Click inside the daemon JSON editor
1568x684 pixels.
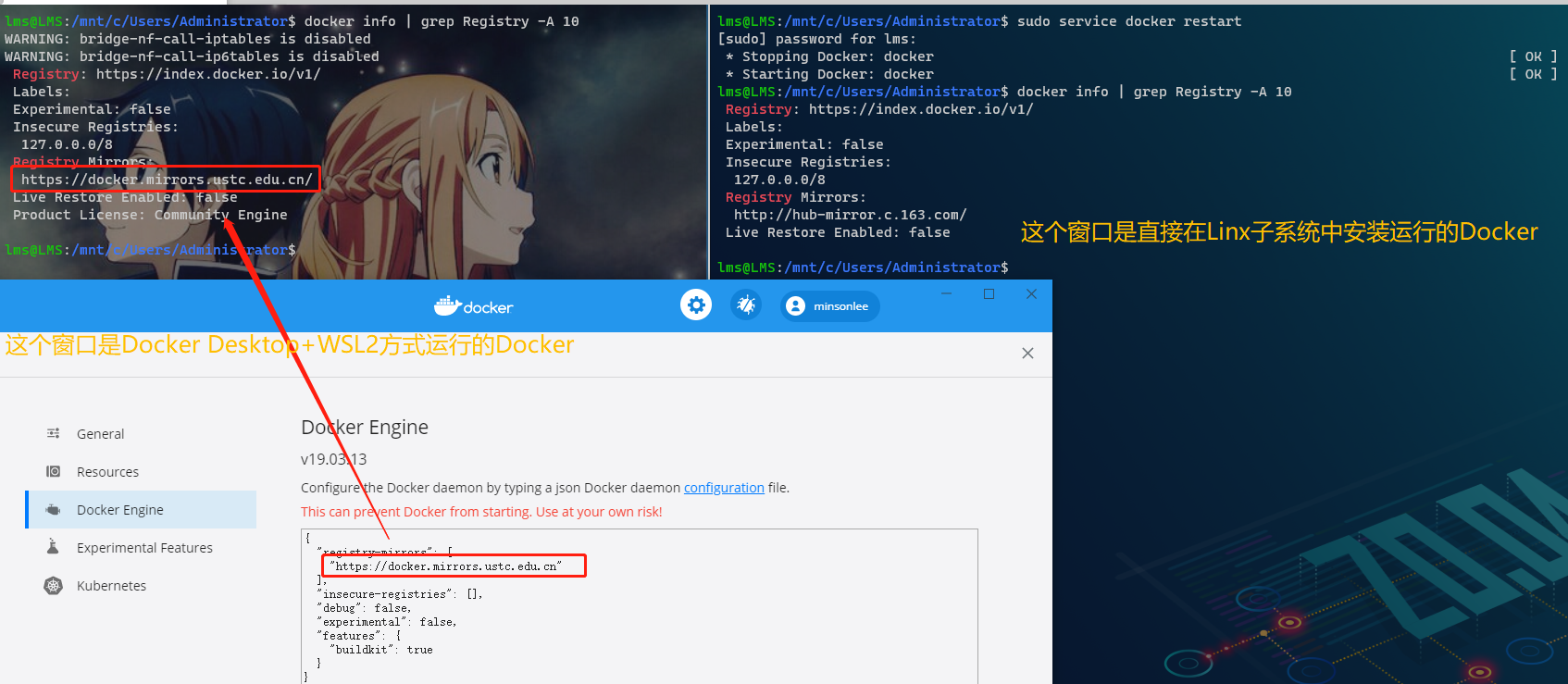click(x=640, y=606)
